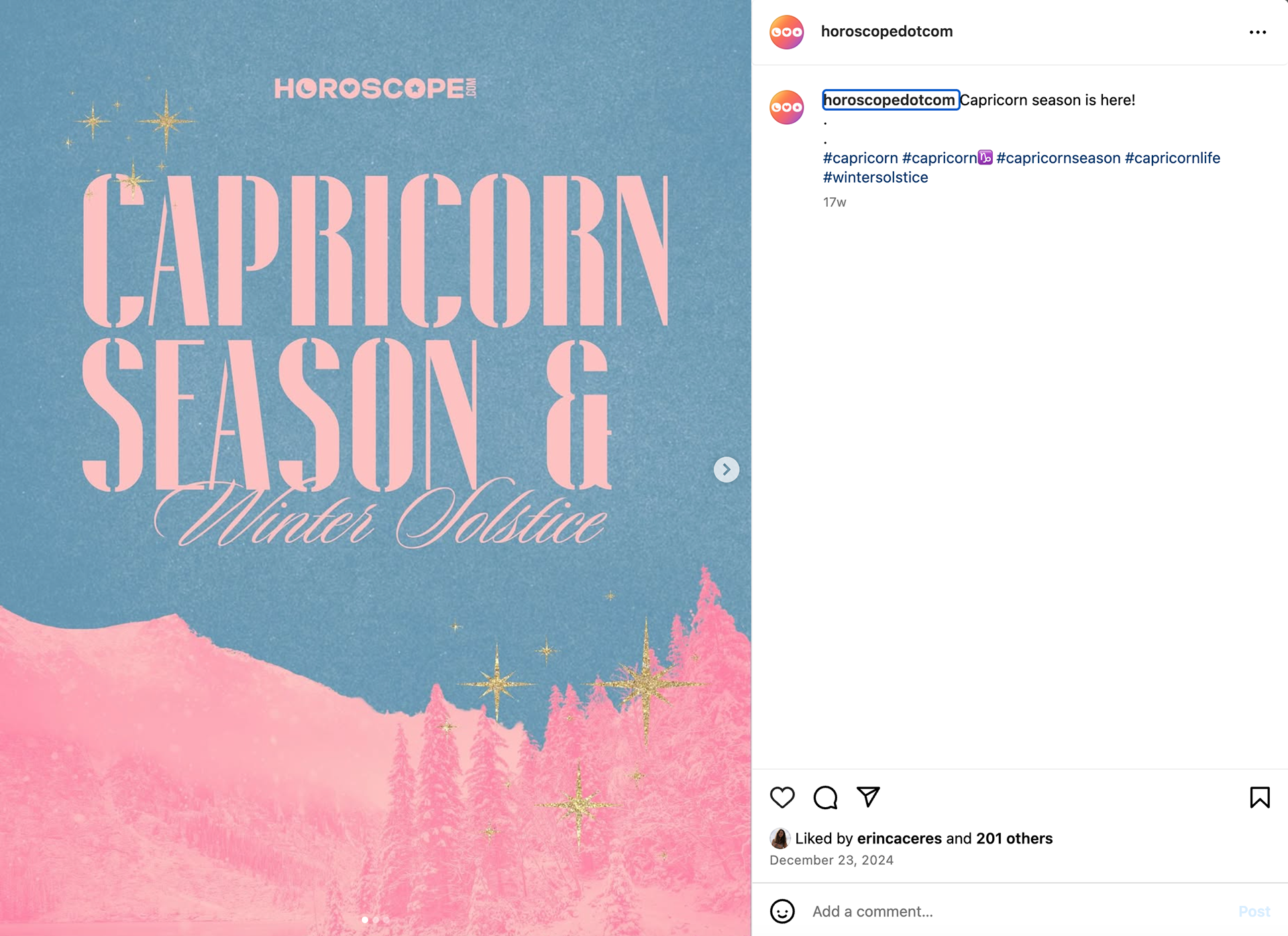Viewport: 1288px width, 936px height.
Task: Open the three-dot more options menu
Action: tap(1258, 32)
